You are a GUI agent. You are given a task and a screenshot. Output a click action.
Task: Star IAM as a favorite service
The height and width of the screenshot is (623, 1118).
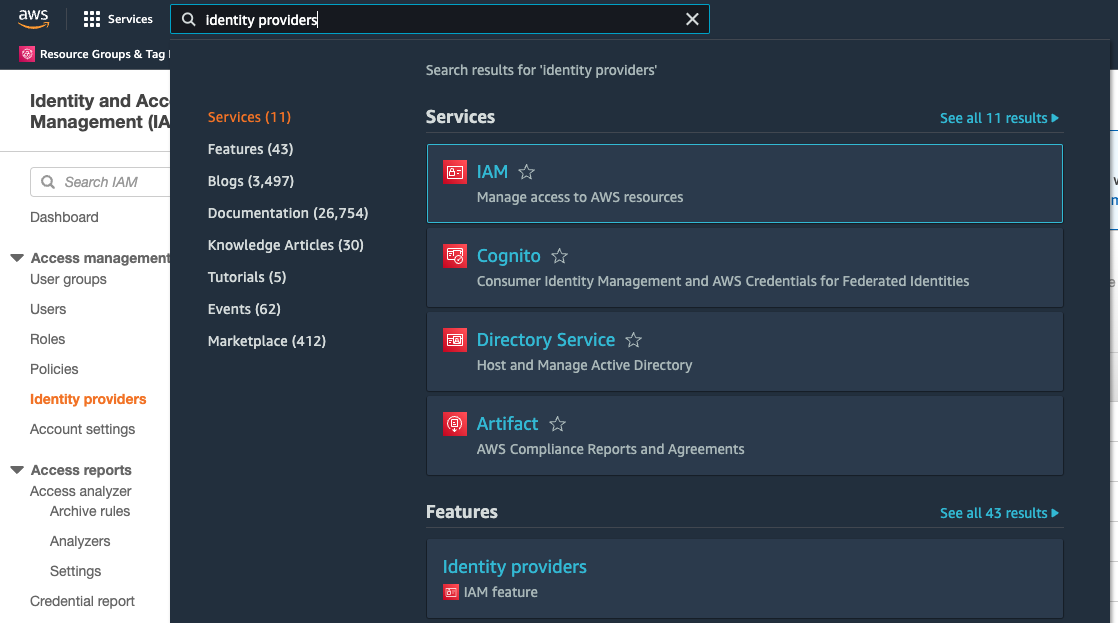click(526, 171)
